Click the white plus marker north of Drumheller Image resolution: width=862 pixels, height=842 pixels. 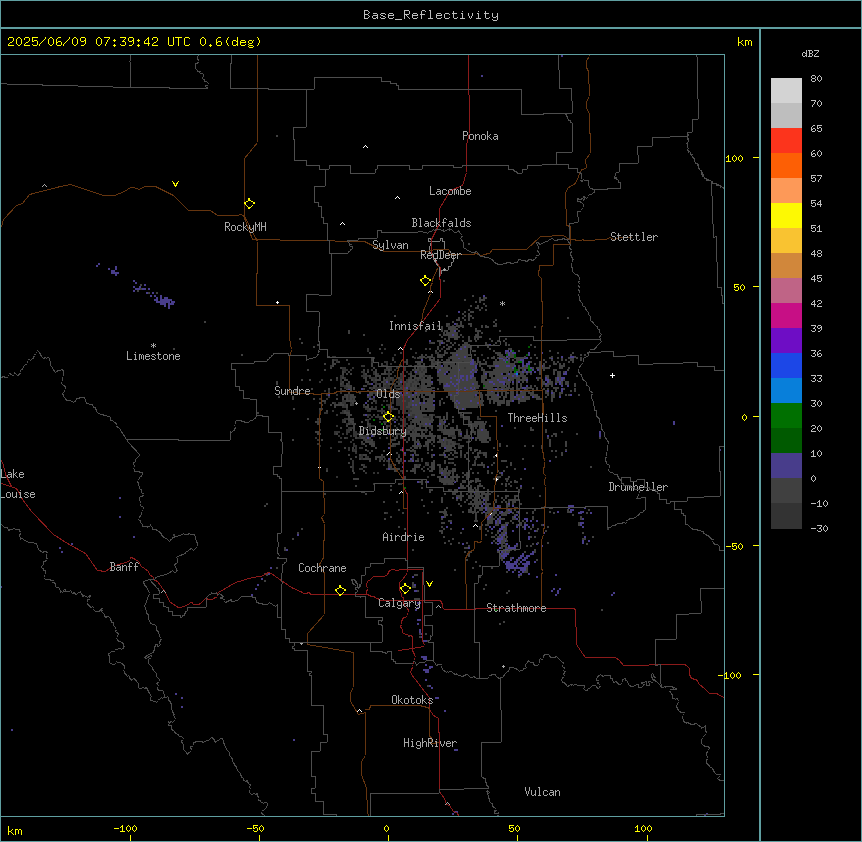(x=612, y=375)
